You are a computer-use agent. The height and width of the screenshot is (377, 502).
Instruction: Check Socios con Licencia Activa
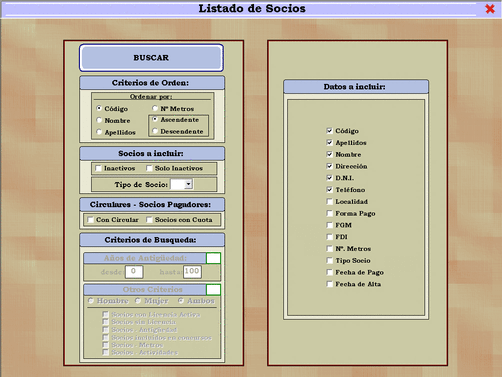point(105,314)
